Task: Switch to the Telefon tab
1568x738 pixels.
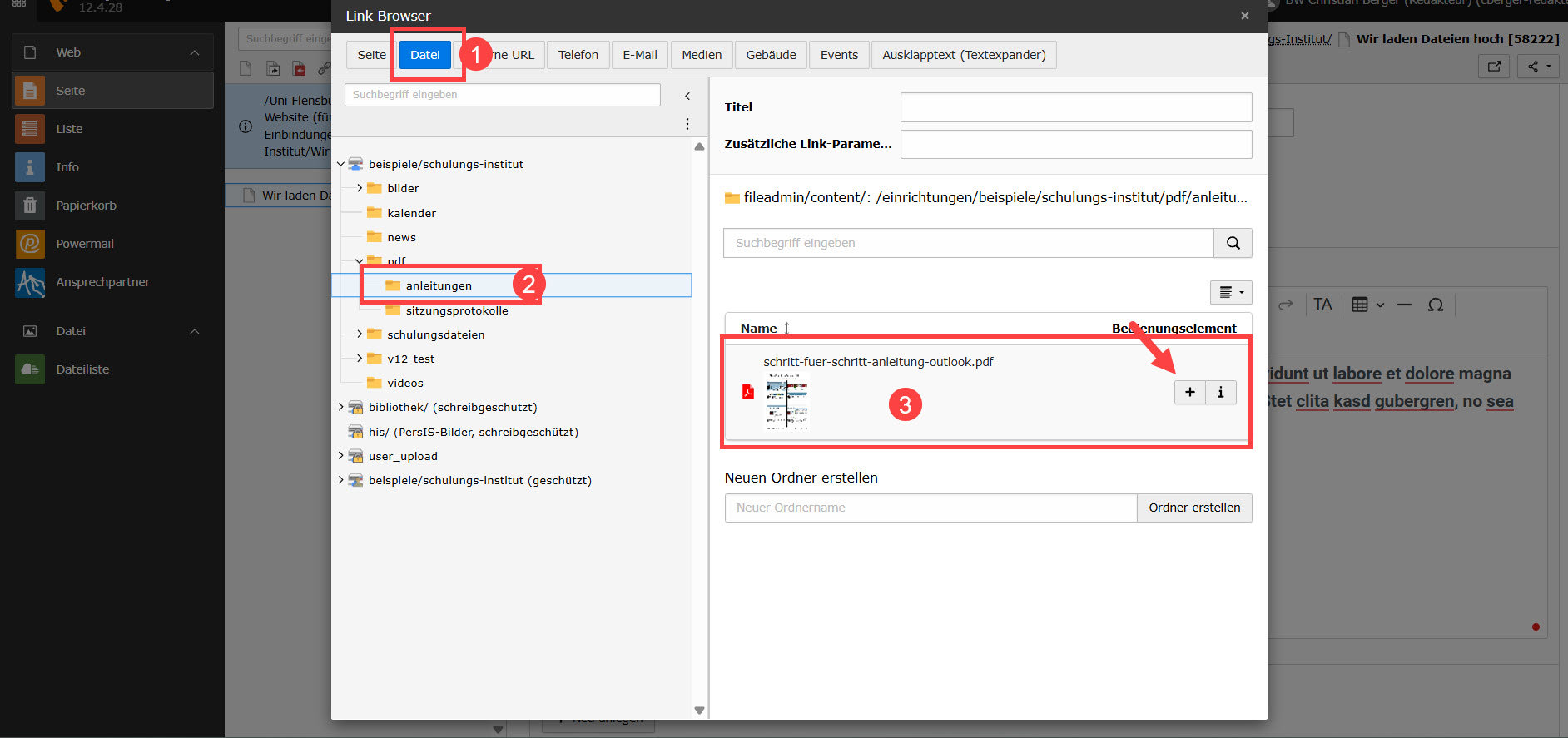Action: (x=578, y=55)
